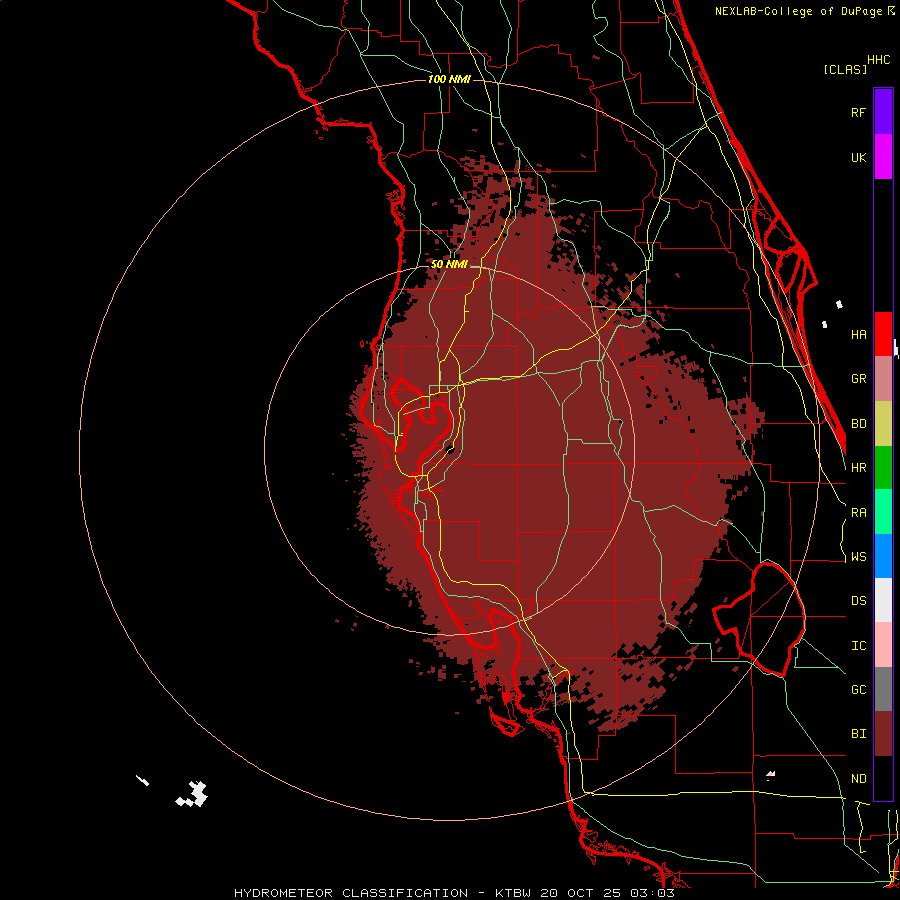900x900 pixels.
Task: Click the white echo cluster in the southwest
Action: (192, 794)
